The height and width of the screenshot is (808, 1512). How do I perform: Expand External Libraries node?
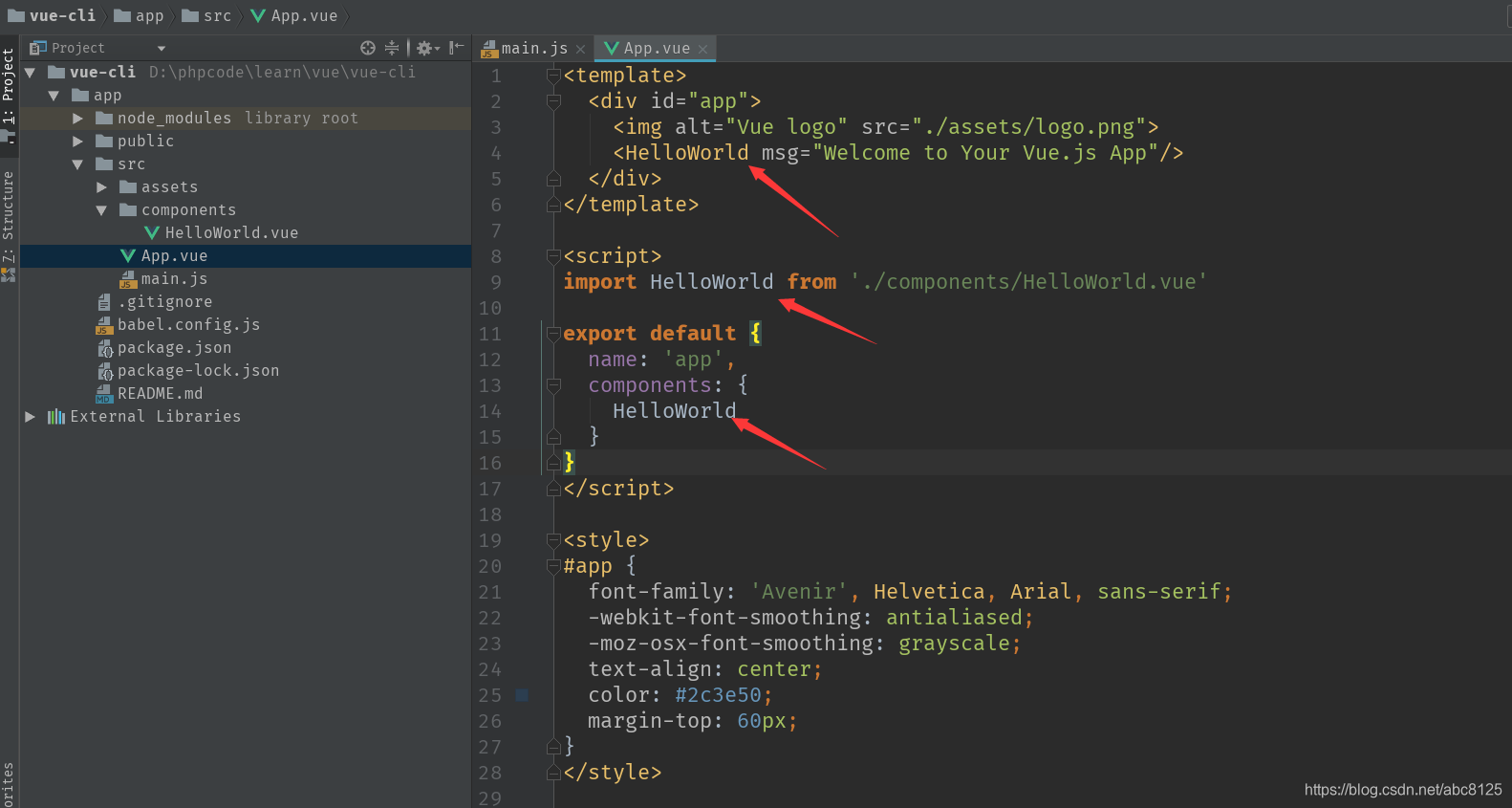click(x=30, y=417)
